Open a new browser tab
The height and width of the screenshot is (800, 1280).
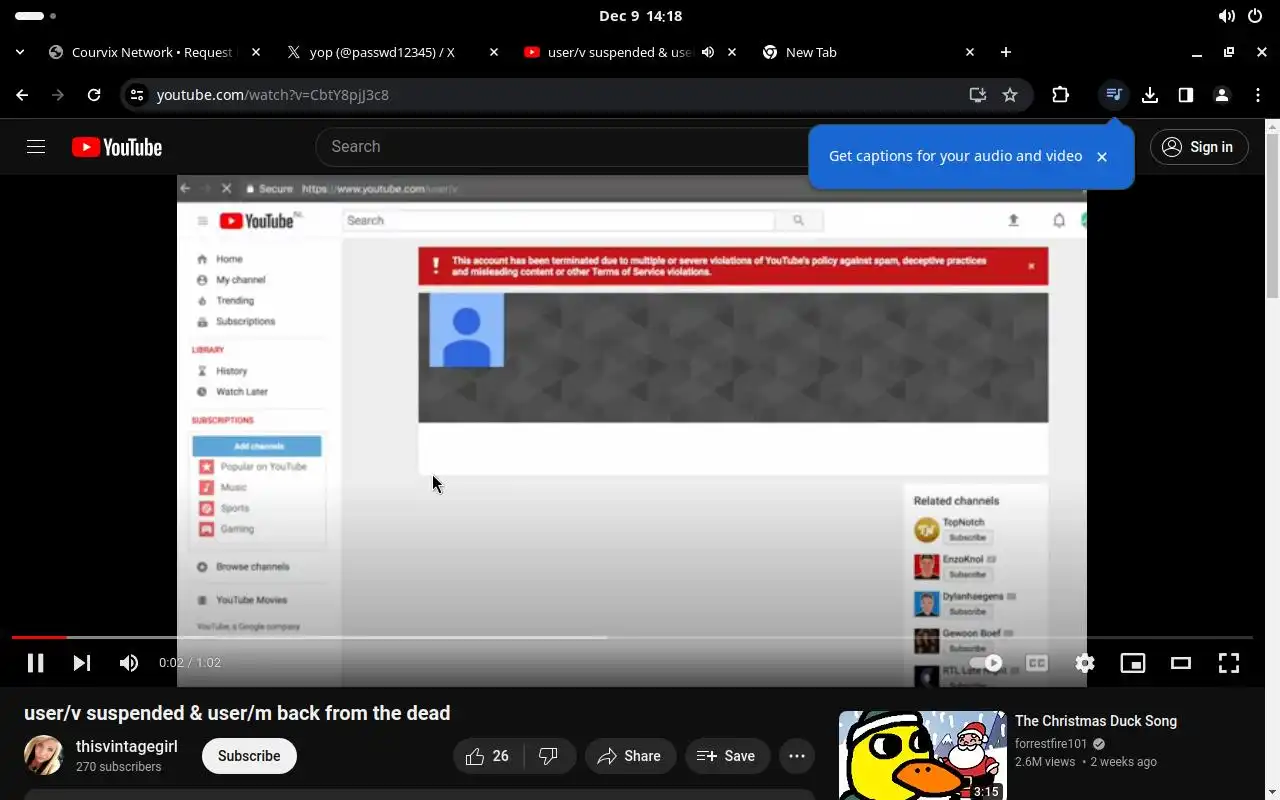[1006, 52]
